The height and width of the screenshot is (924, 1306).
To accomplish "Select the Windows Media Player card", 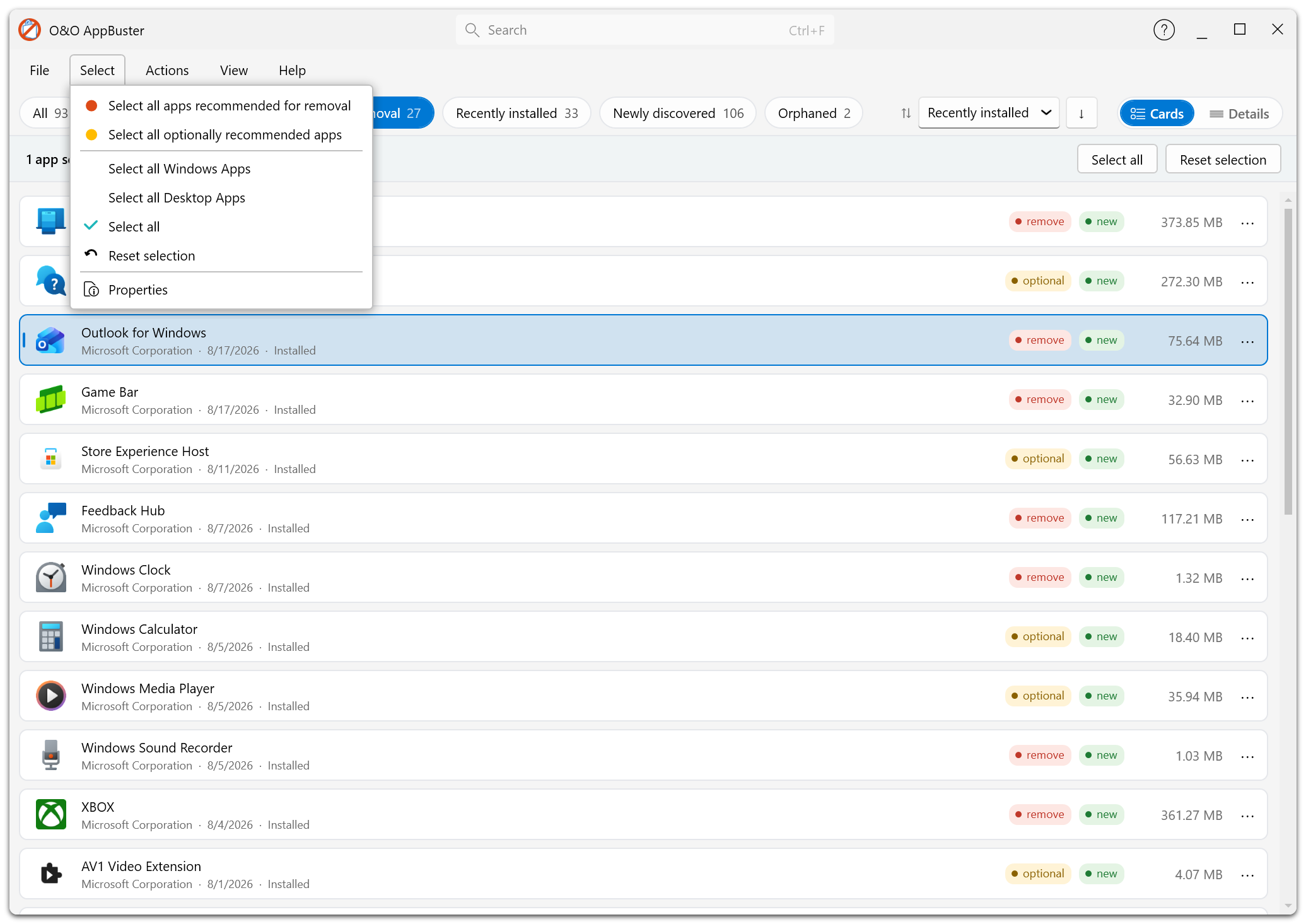I will pyautogui.click(x=643, y=696).
